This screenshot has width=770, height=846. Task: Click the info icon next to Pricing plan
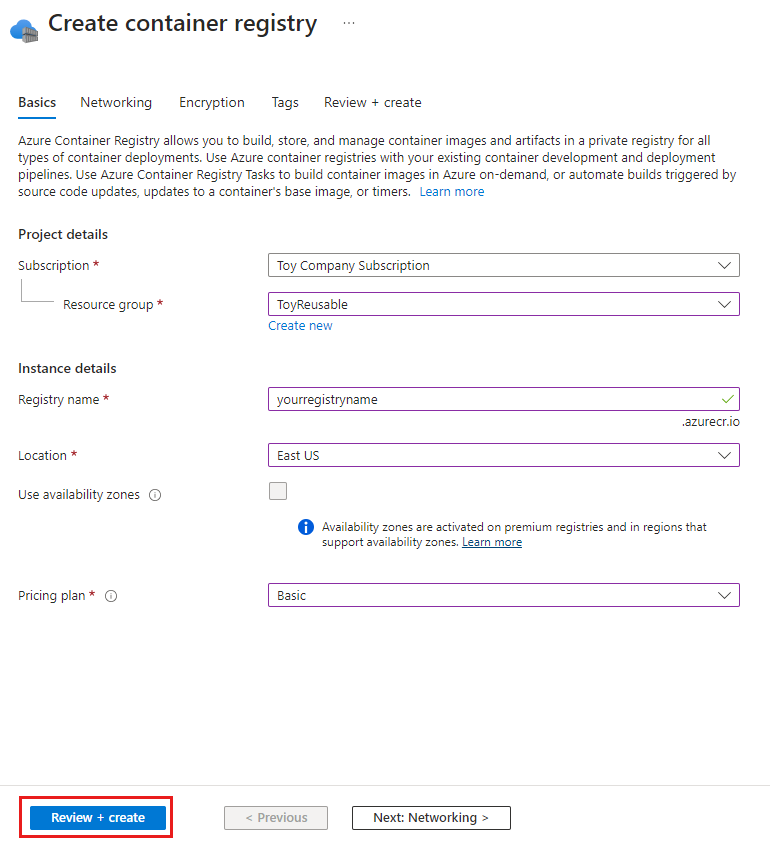point(110,596)
